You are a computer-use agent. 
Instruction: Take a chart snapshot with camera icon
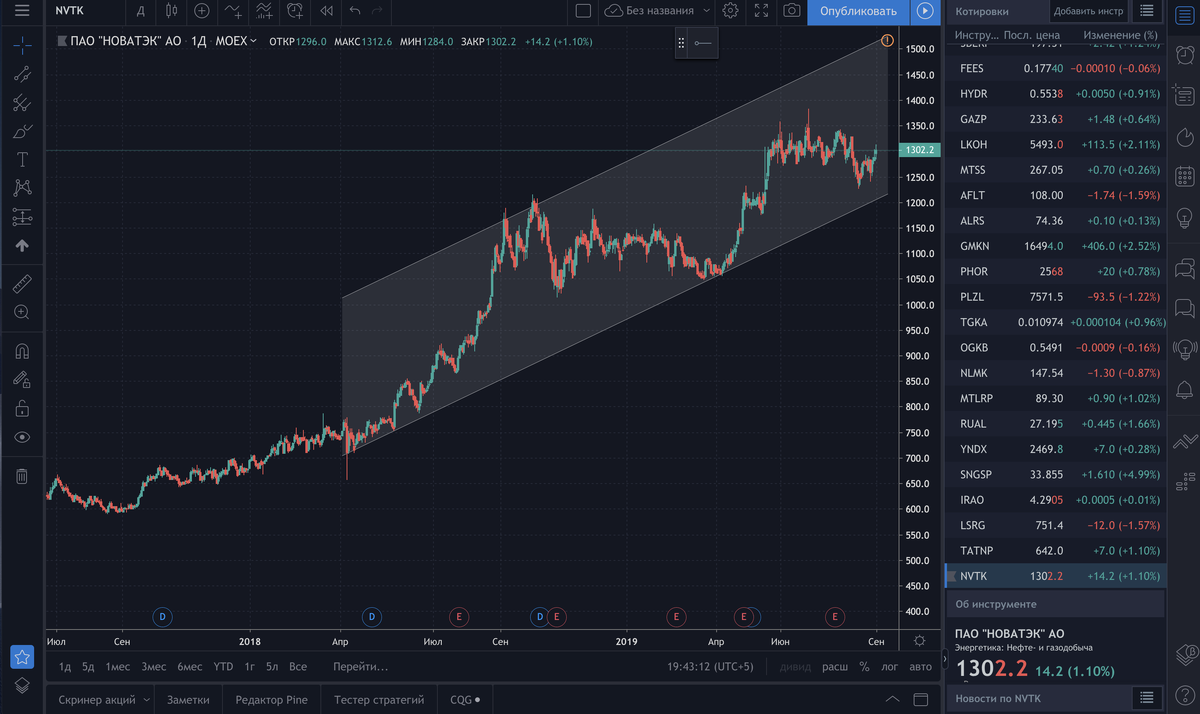(792, 11)
